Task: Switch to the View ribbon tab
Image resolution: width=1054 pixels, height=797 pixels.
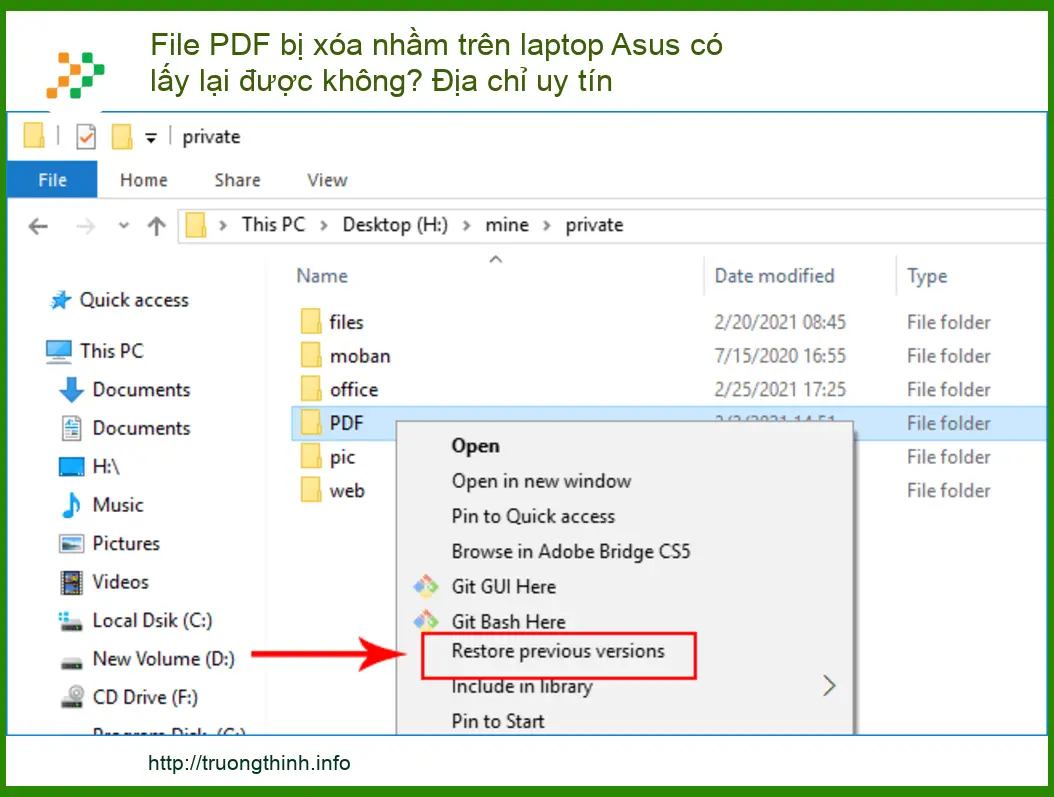Action: pyautogui.click(x=326, y=180)
